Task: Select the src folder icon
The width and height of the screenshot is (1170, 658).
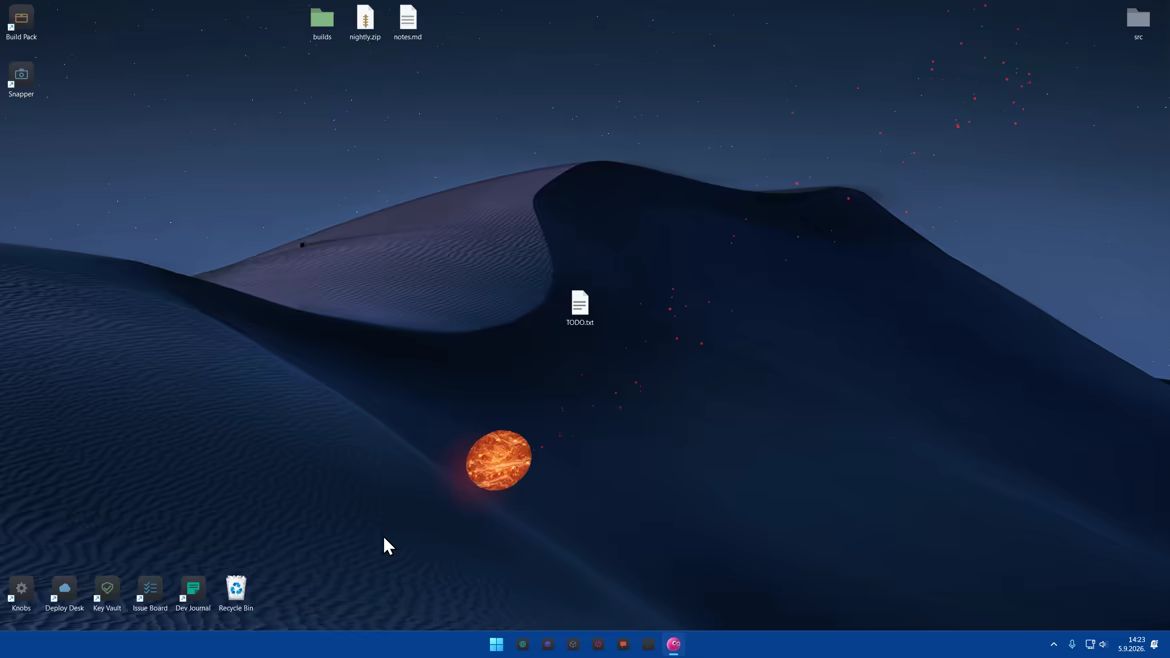Action: (x=1138, y=22)
